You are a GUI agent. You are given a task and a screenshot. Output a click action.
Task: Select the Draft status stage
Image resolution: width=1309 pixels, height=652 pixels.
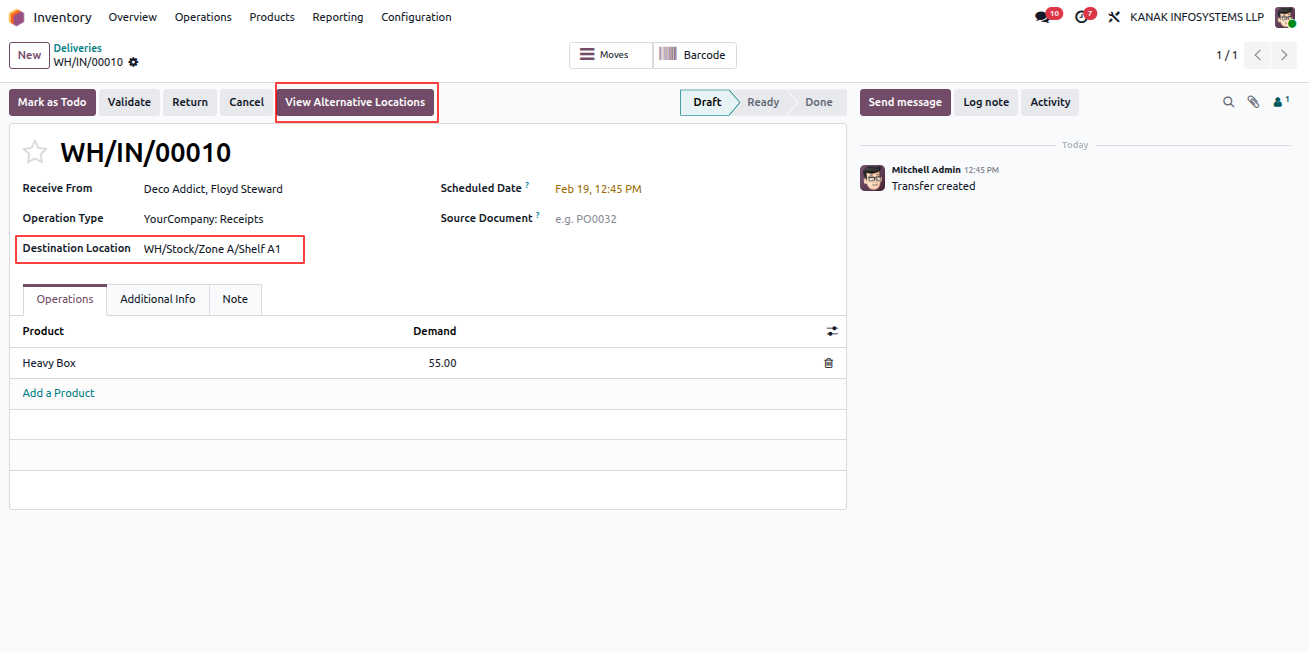click(x=707, y=102)
